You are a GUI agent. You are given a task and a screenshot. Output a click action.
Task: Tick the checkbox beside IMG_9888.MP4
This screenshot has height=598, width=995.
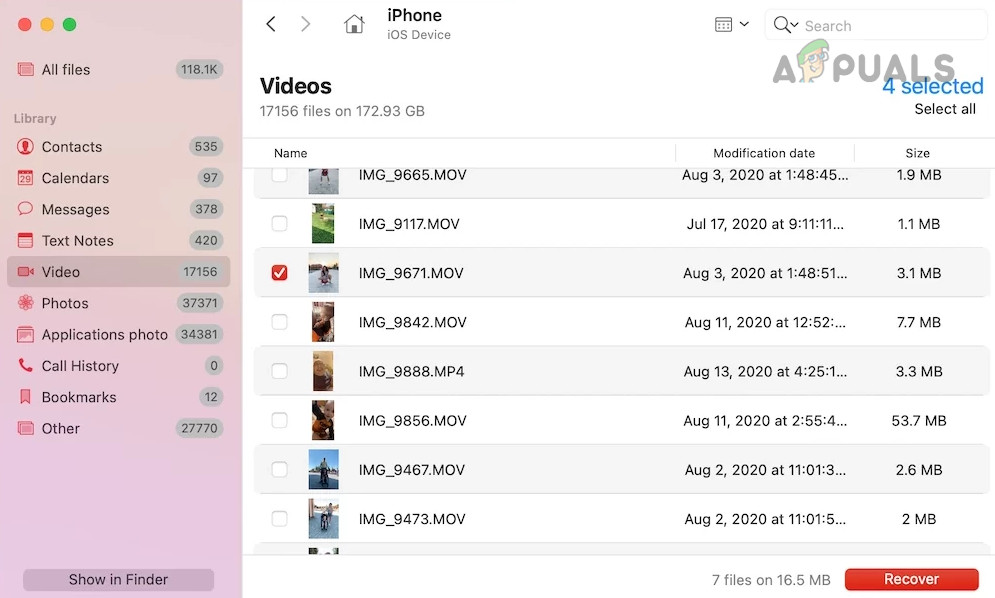pos(279,371)
